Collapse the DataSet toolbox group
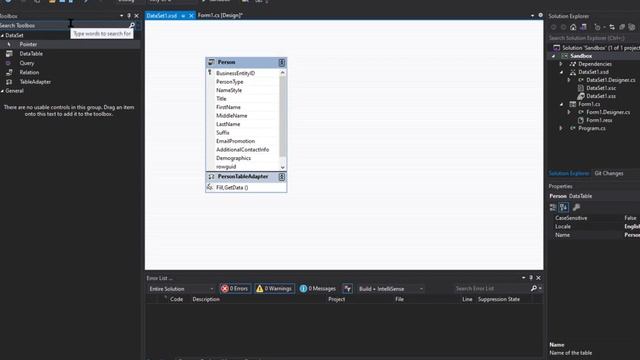 click(2, 36)
